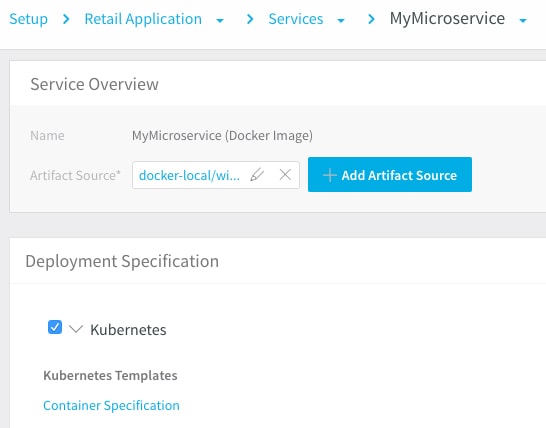Click the breadcrumb arrow before MyMicroservice

[371, 19]
